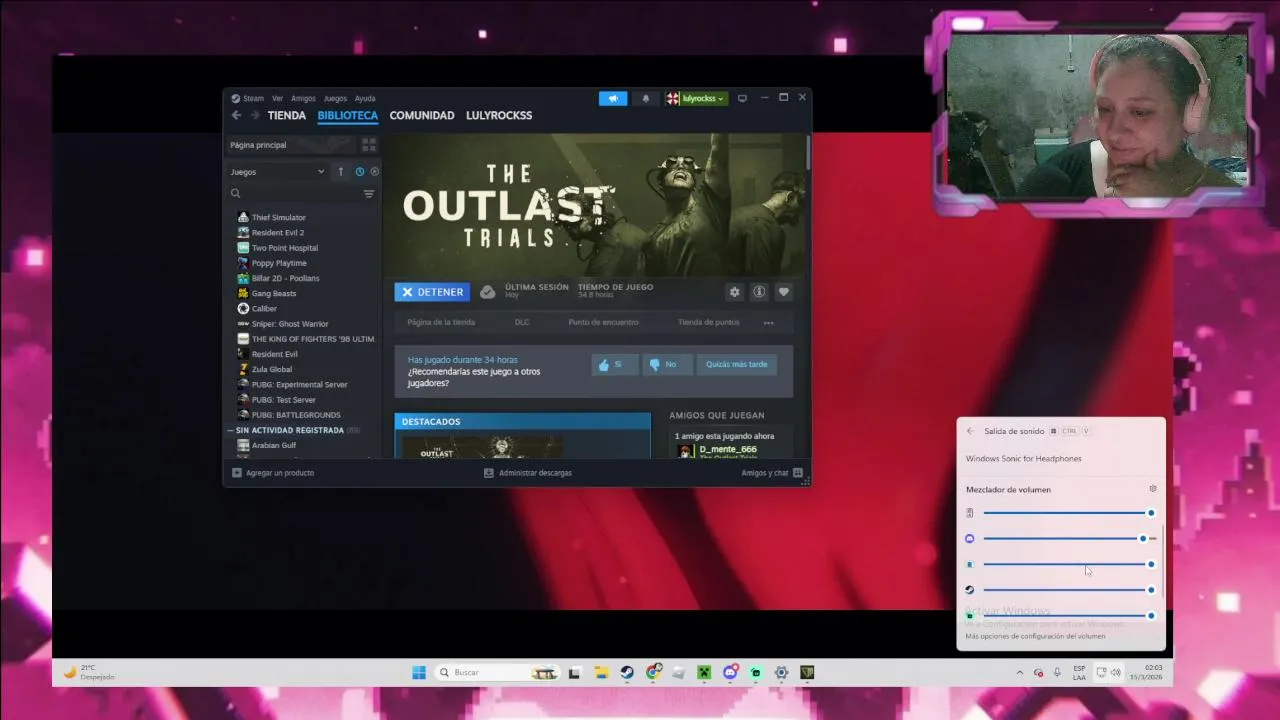Click the No thumbs-down button
1280x720 pixels.
pyautogui.click(x=667, y=365)
